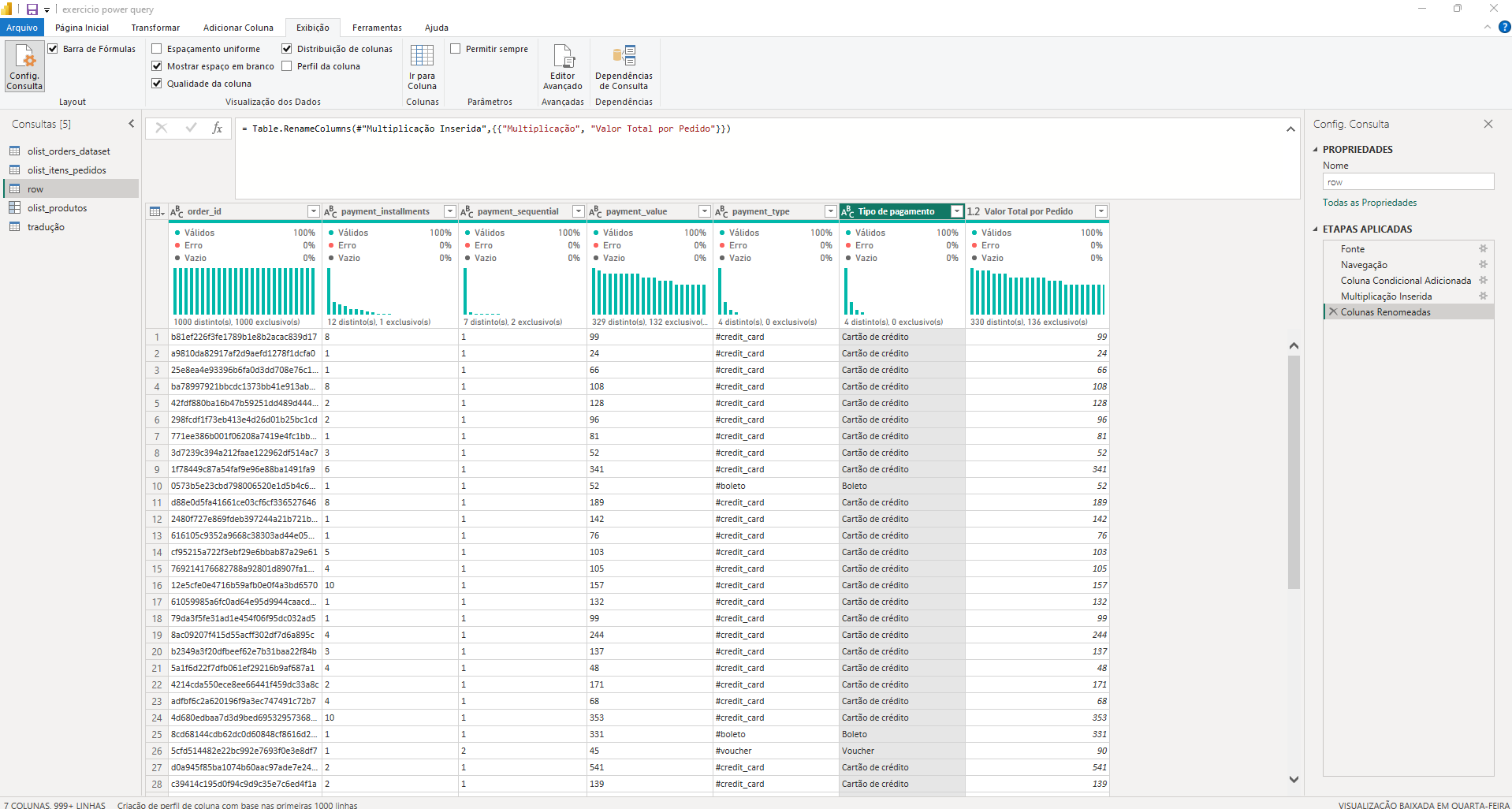Viewport: 1512px width, 809px height.
Task: Select the Fonte applied step
Action: (x=1353, y=248)
